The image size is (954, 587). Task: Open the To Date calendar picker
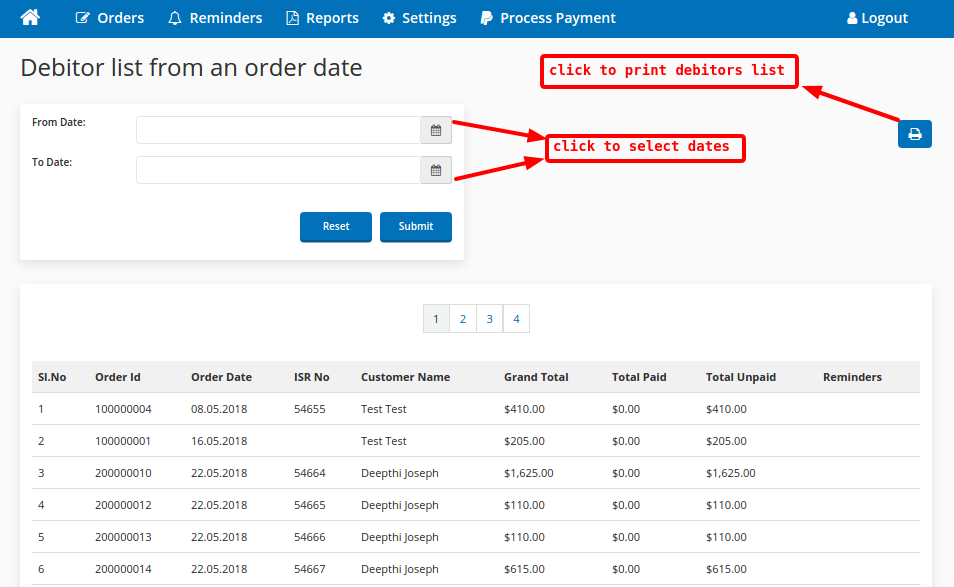point(436,171)
